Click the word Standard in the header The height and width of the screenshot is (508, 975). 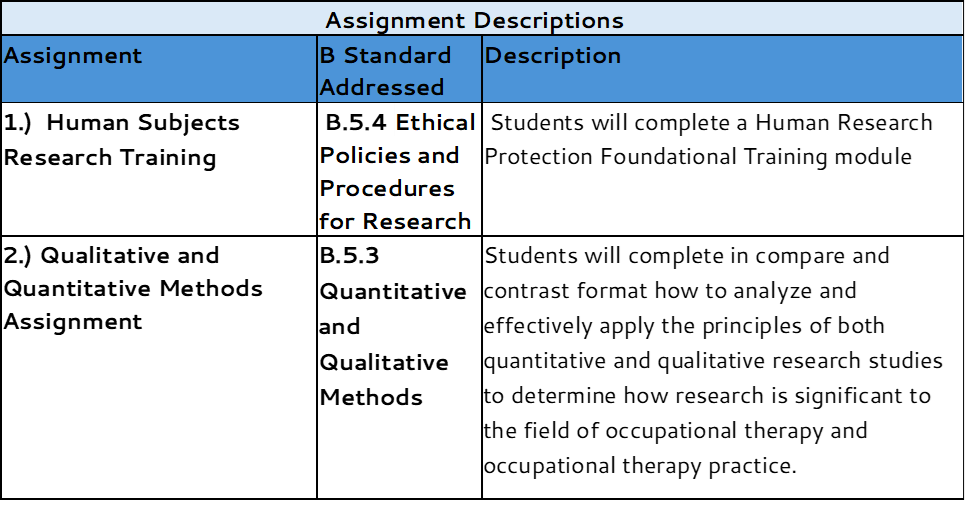click(397, 56)
